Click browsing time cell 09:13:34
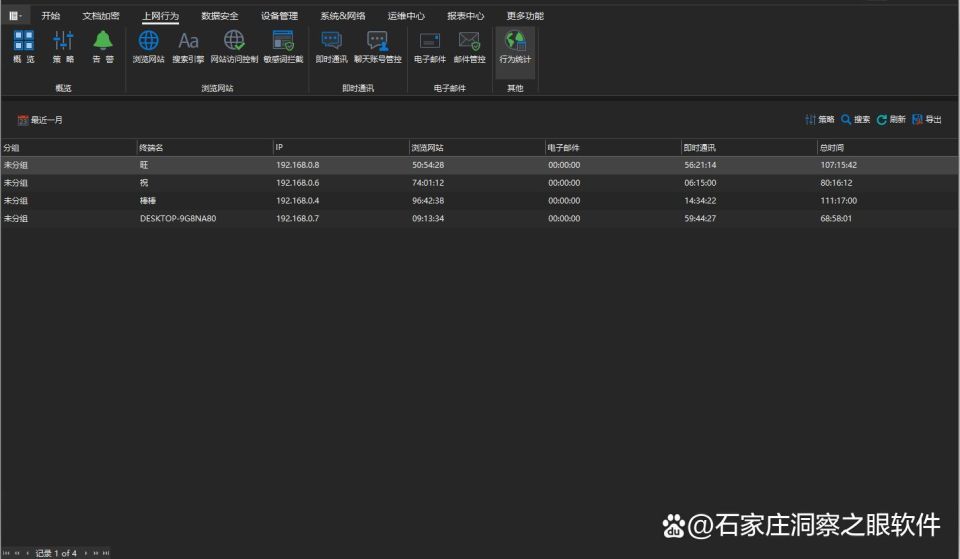This screenshot has height=559, width=960. [x=428, y=218]
